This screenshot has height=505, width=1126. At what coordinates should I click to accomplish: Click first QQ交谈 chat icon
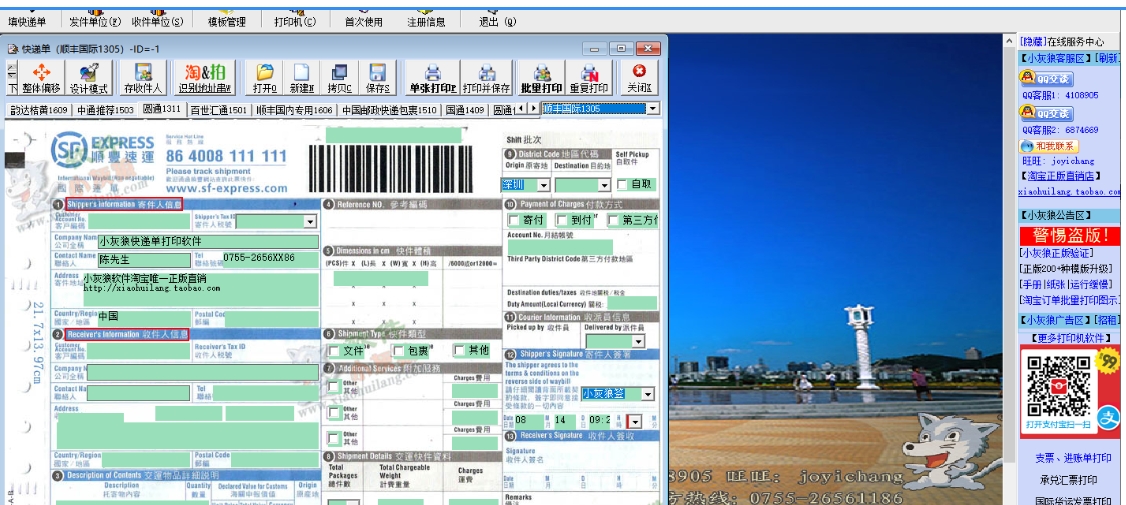[1046, 78]
